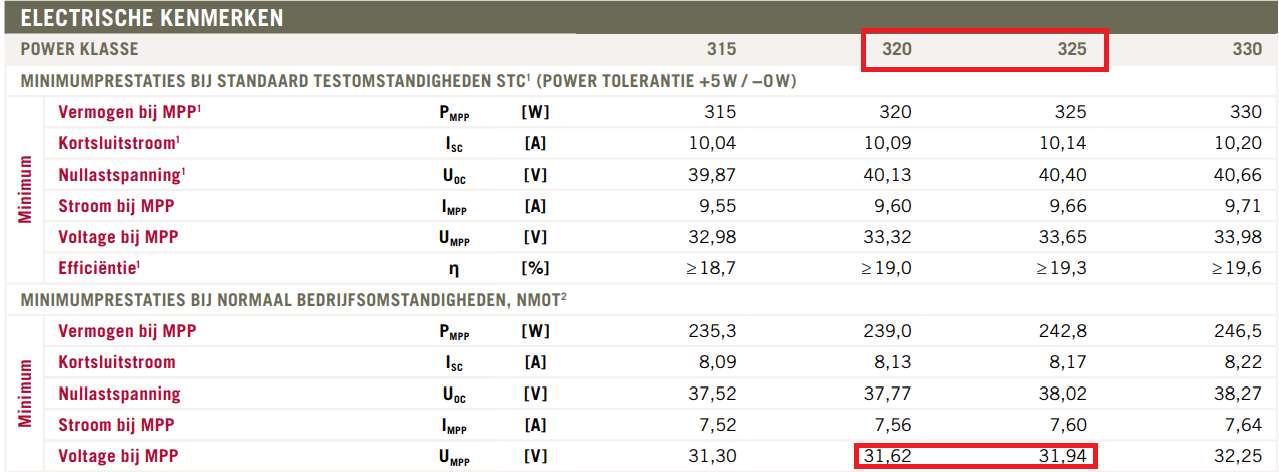
Task: Pick the Stroom bij MPP value 9,71
Action: tap(1244, 206)
